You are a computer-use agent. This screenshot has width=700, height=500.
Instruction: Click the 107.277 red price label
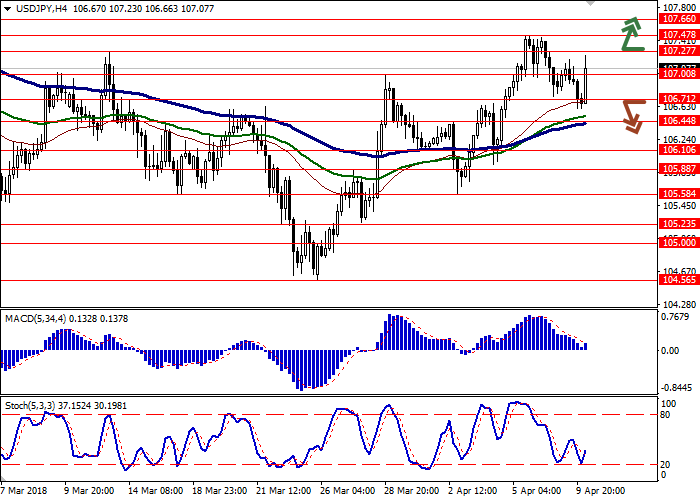(x=679, y=50)
